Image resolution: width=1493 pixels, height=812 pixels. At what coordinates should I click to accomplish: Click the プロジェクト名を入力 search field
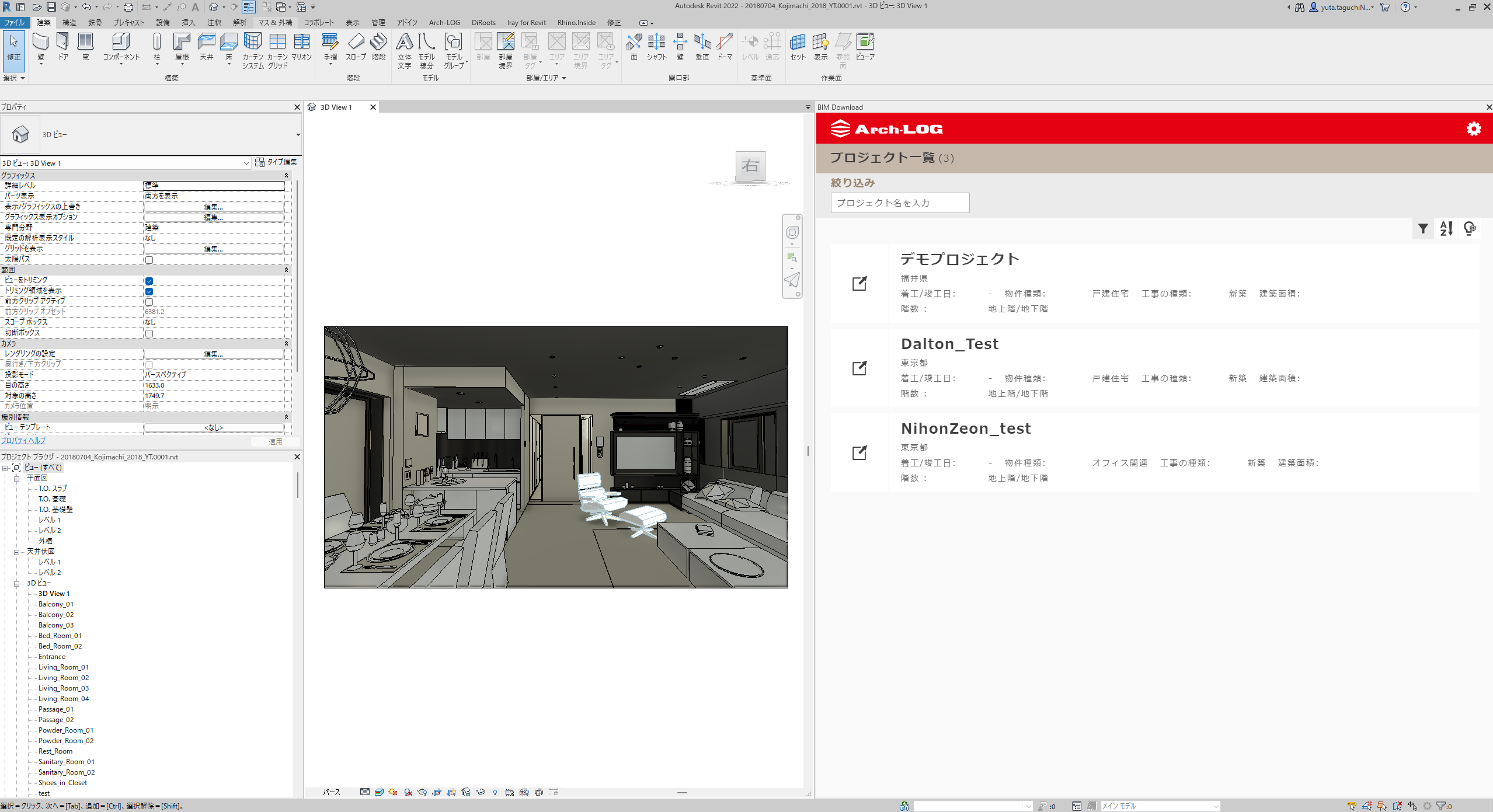[x=899, y=203]
